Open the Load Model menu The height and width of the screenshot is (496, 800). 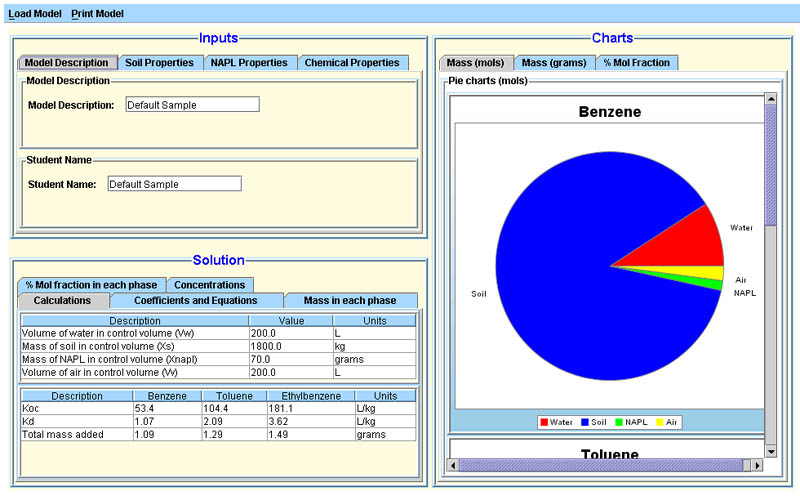pos(34,14)
